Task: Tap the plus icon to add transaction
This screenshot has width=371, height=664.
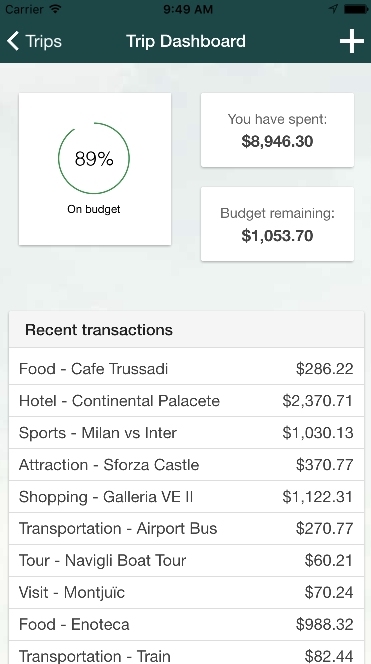Action: 352,41
